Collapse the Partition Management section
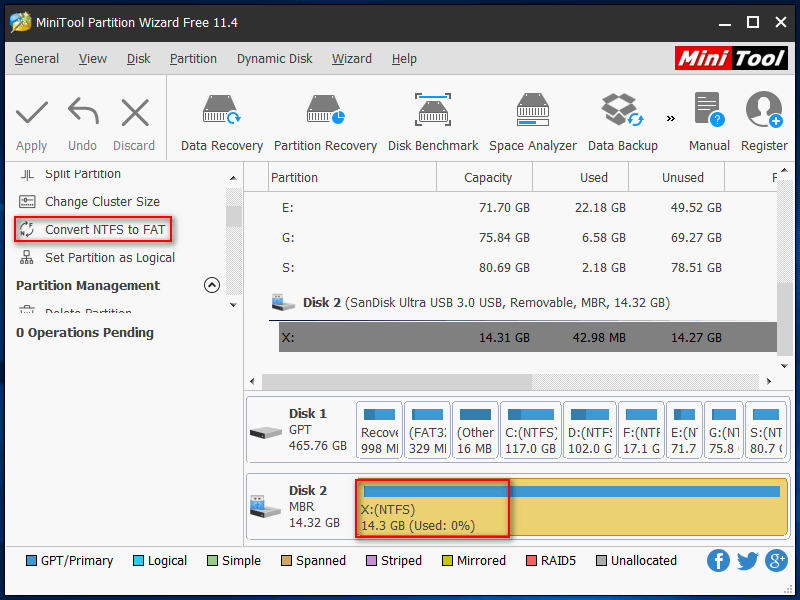 tap(212, 285)
